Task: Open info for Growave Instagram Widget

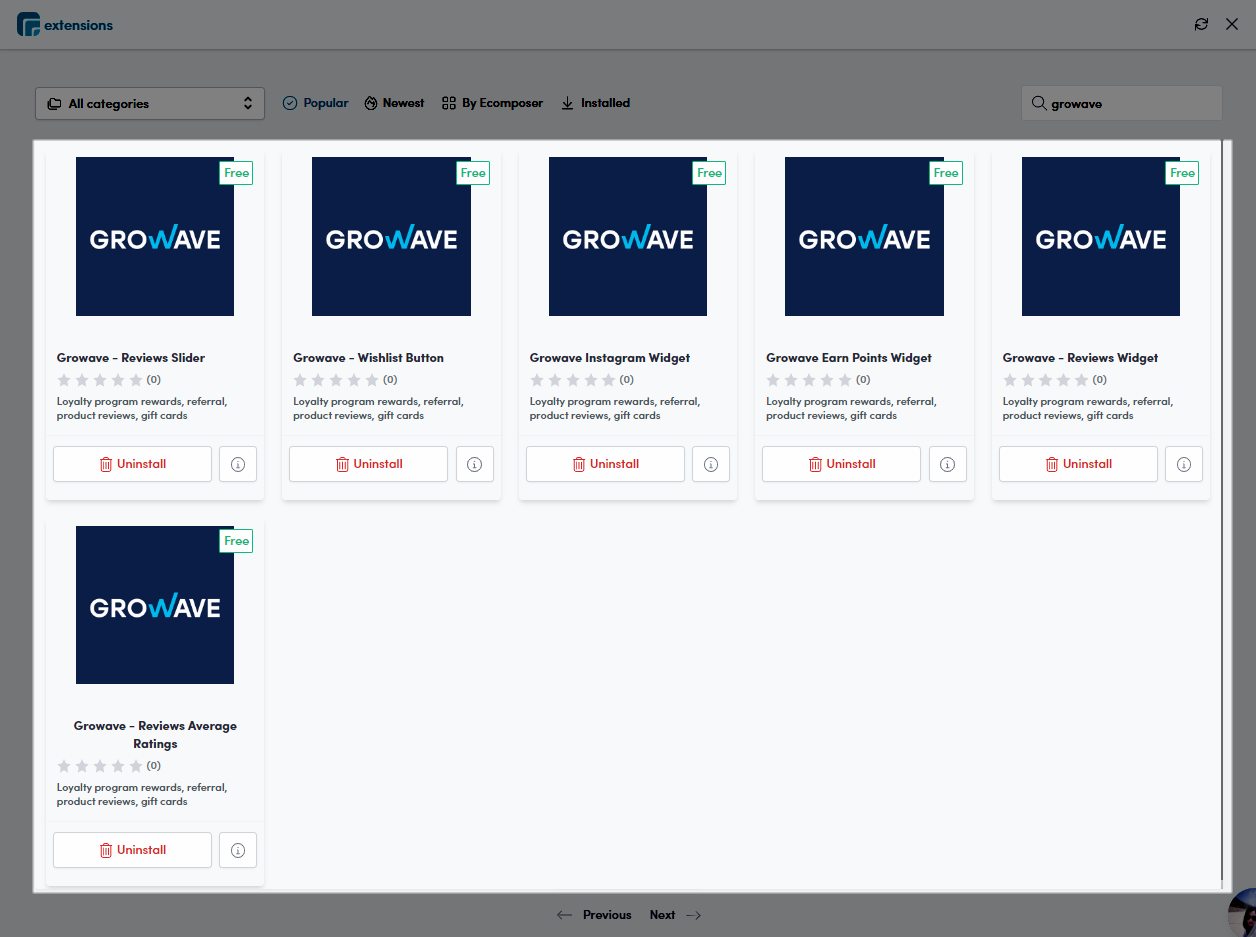Action: [x=711, y=464]
